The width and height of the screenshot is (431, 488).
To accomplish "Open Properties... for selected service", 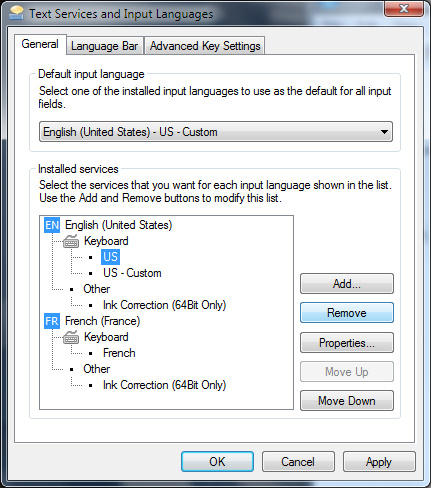I will (347, 342).
